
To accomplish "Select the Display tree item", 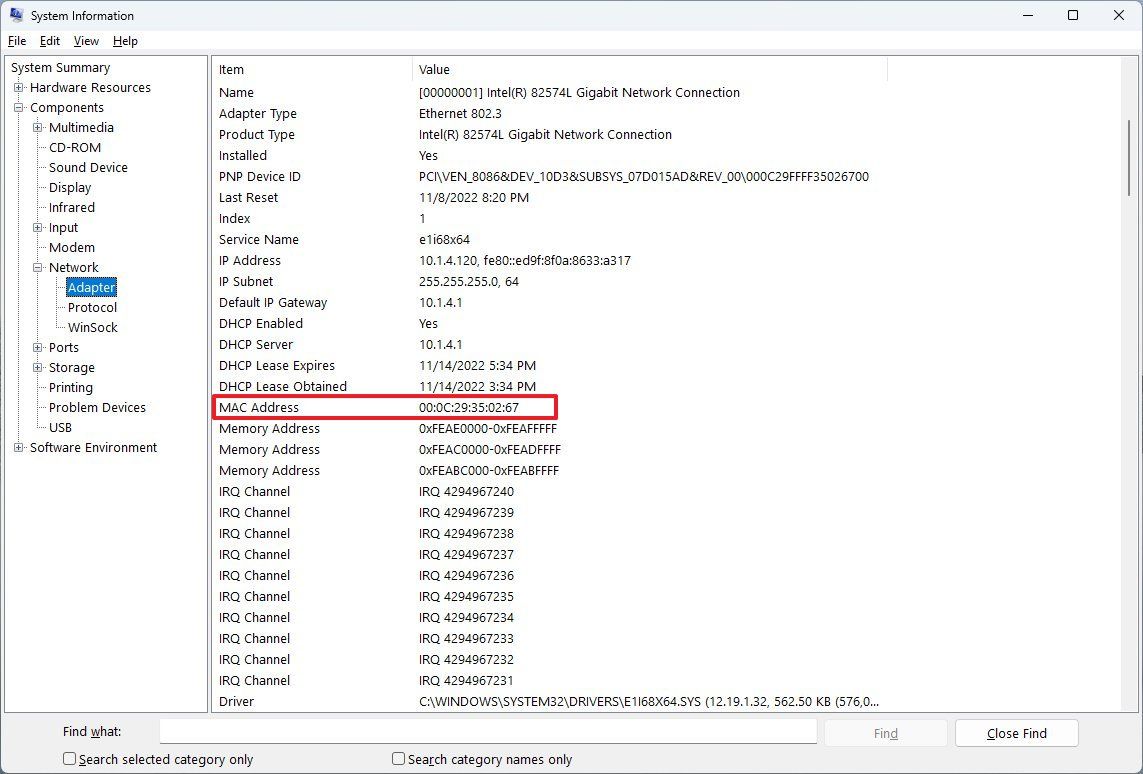I will point(70,187).
